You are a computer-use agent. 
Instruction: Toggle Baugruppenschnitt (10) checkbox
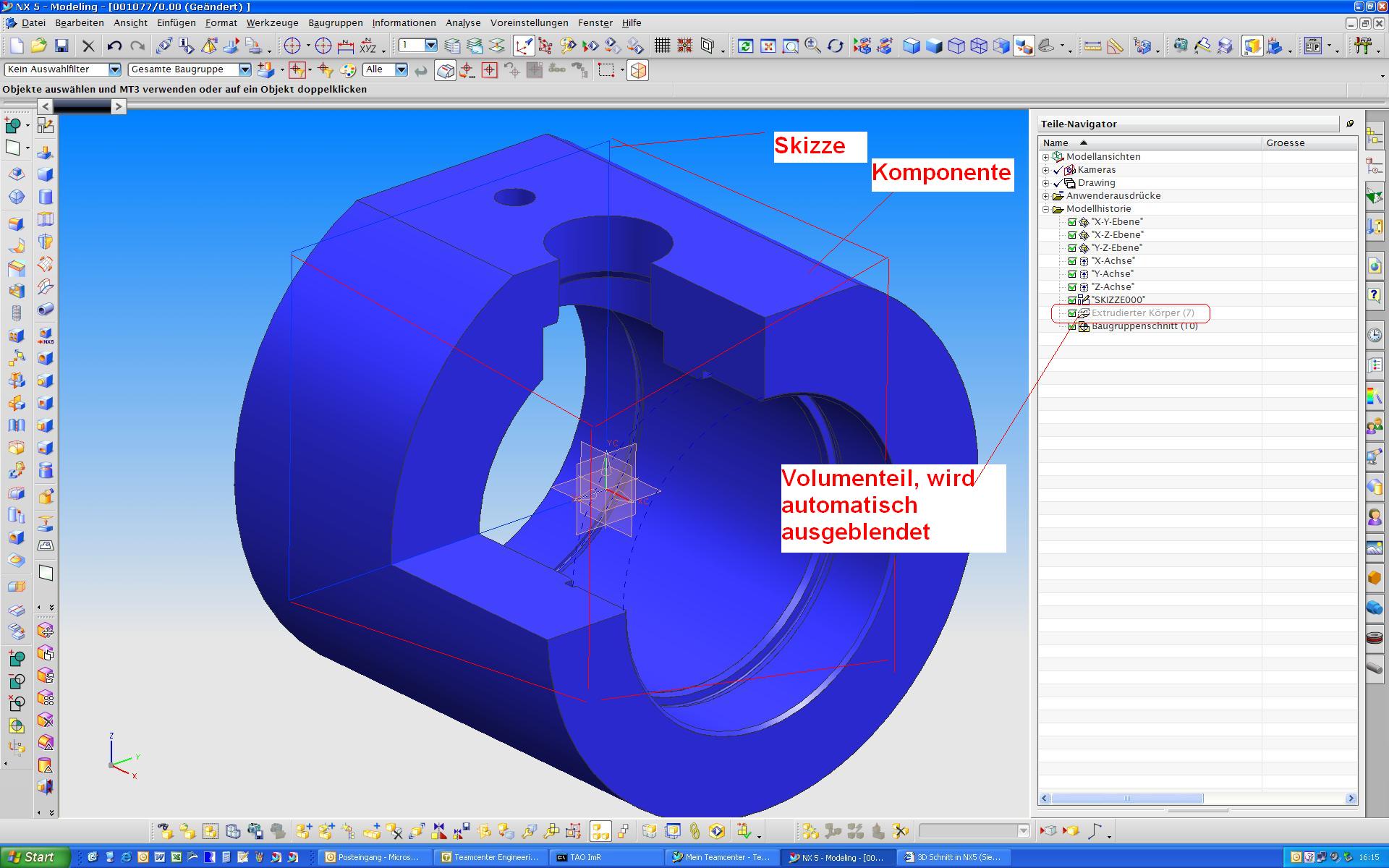[1072, 326]
